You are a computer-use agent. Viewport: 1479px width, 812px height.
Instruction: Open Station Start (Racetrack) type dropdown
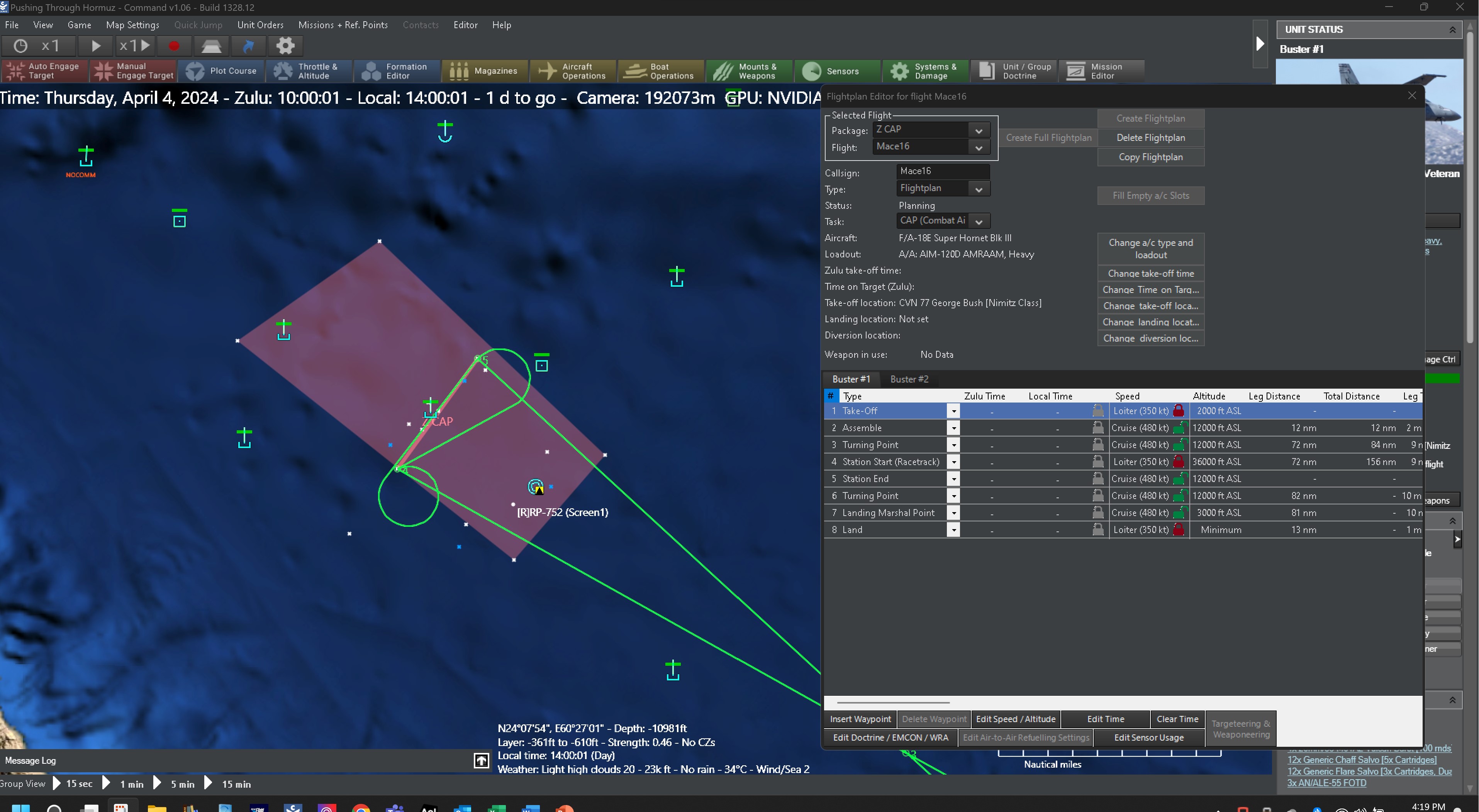tap(954, 462)
